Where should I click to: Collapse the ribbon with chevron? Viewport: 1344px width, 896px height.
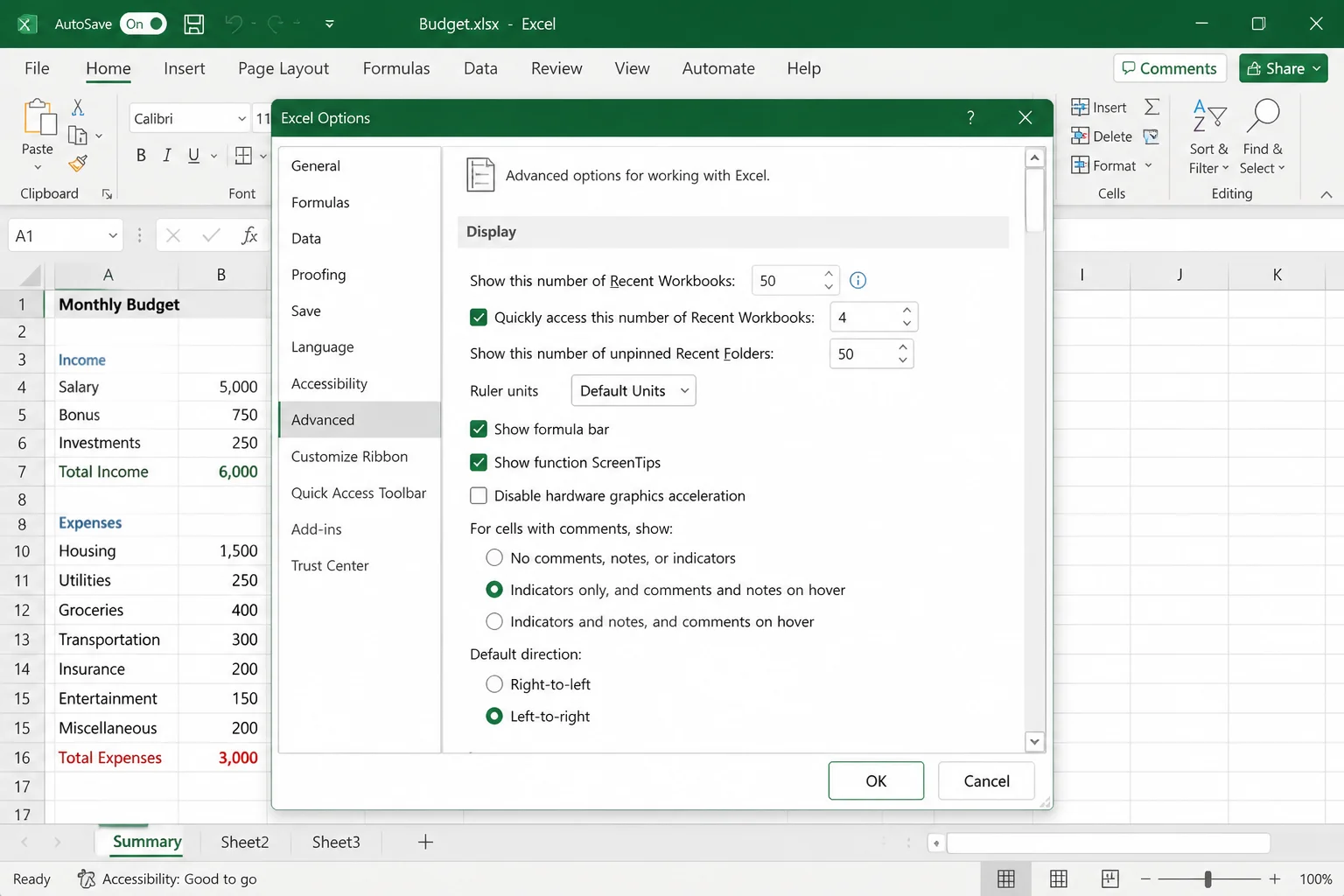(1326, 194)
